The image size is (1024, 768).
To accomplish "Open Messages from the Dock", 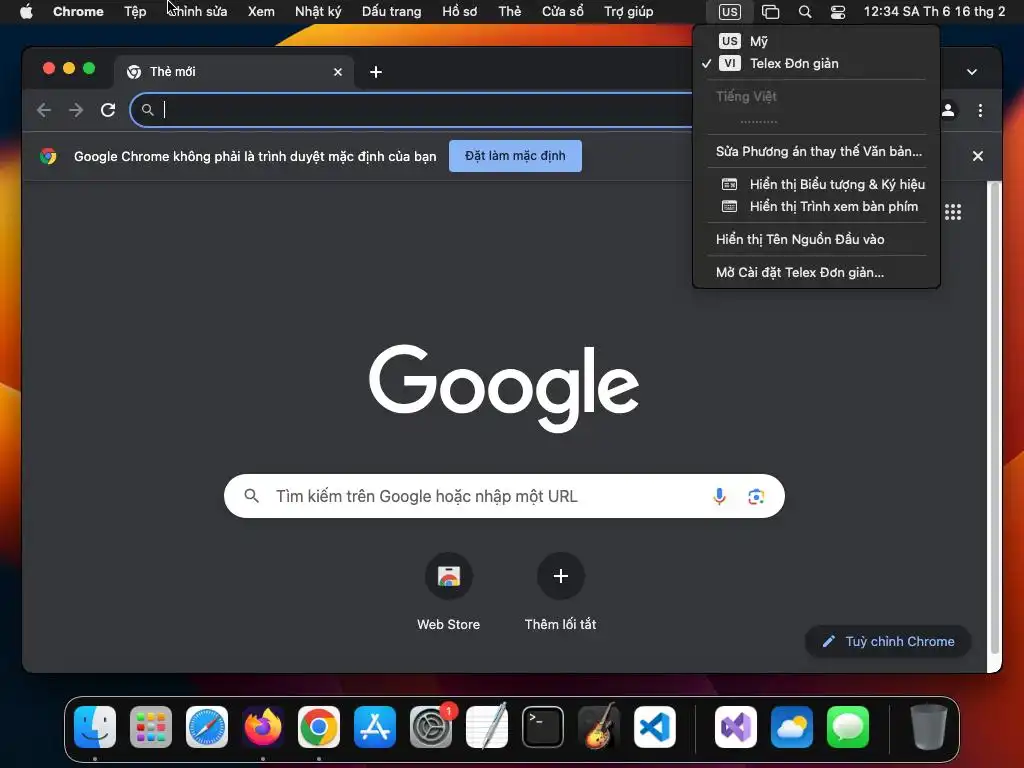I will (848, 726).
